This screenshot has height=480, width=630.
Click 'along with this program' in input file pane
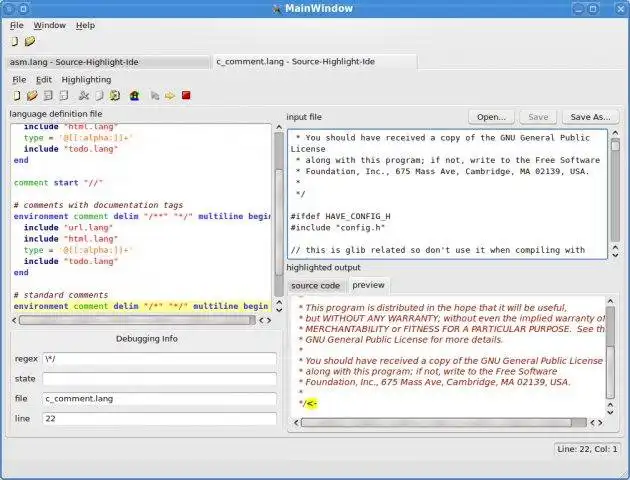coord(448,160)
